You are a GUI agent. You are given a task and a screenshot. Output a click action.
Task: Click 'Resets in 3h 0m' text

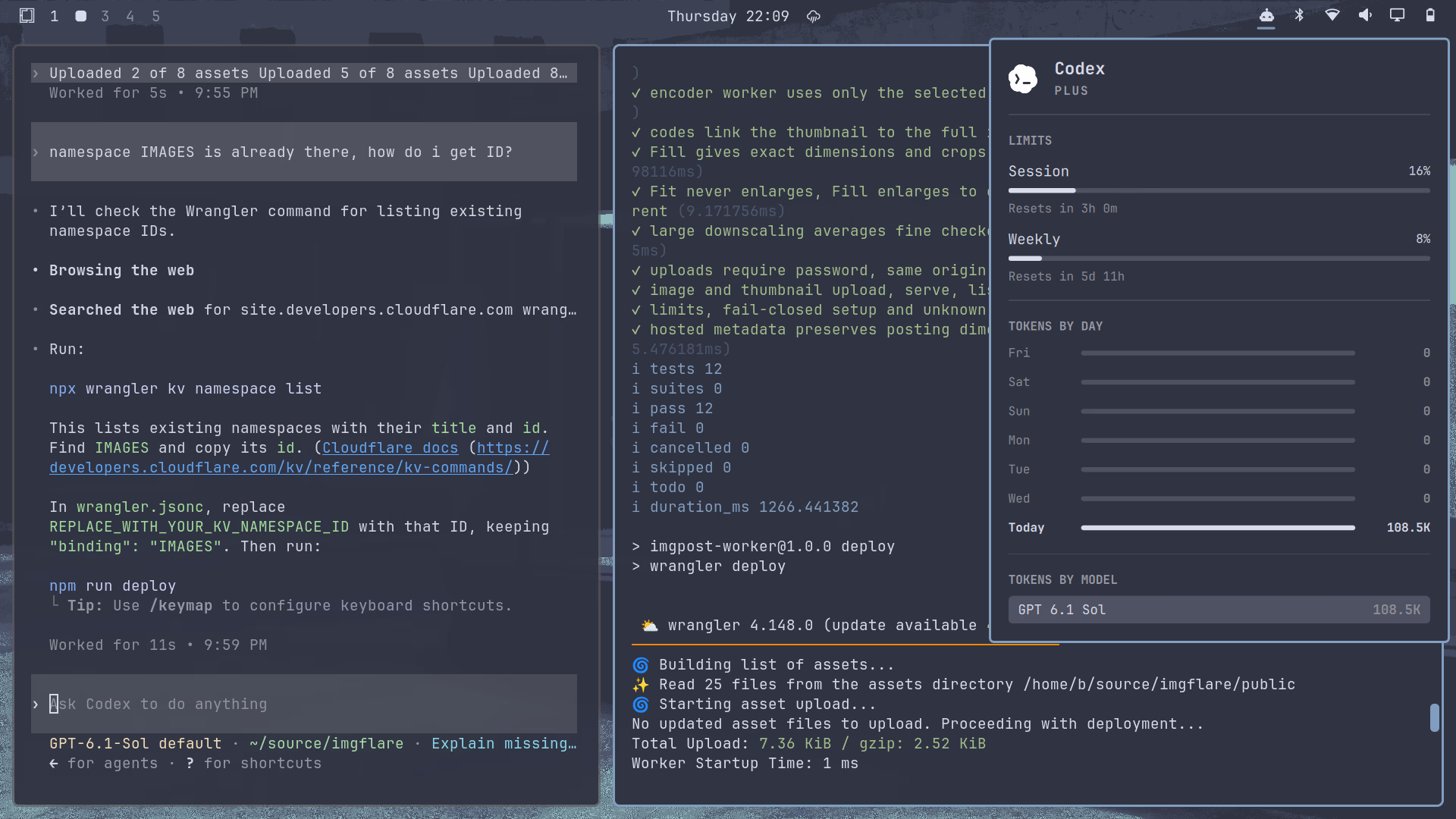point(1062,209)
